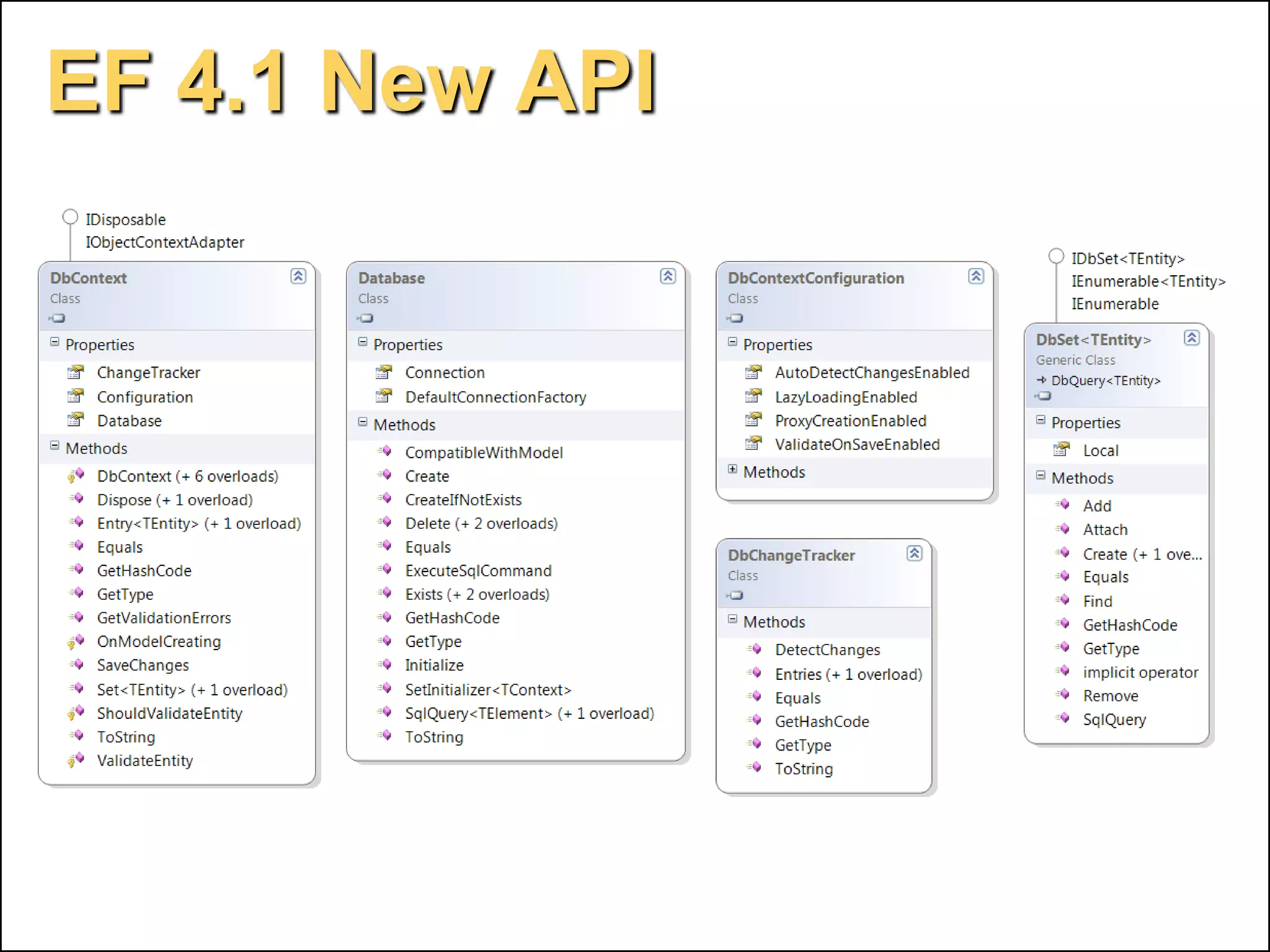Click the IDbSet<TEntity> interface lollipop circle
1270x952 pixels.
coord(1056,256)
